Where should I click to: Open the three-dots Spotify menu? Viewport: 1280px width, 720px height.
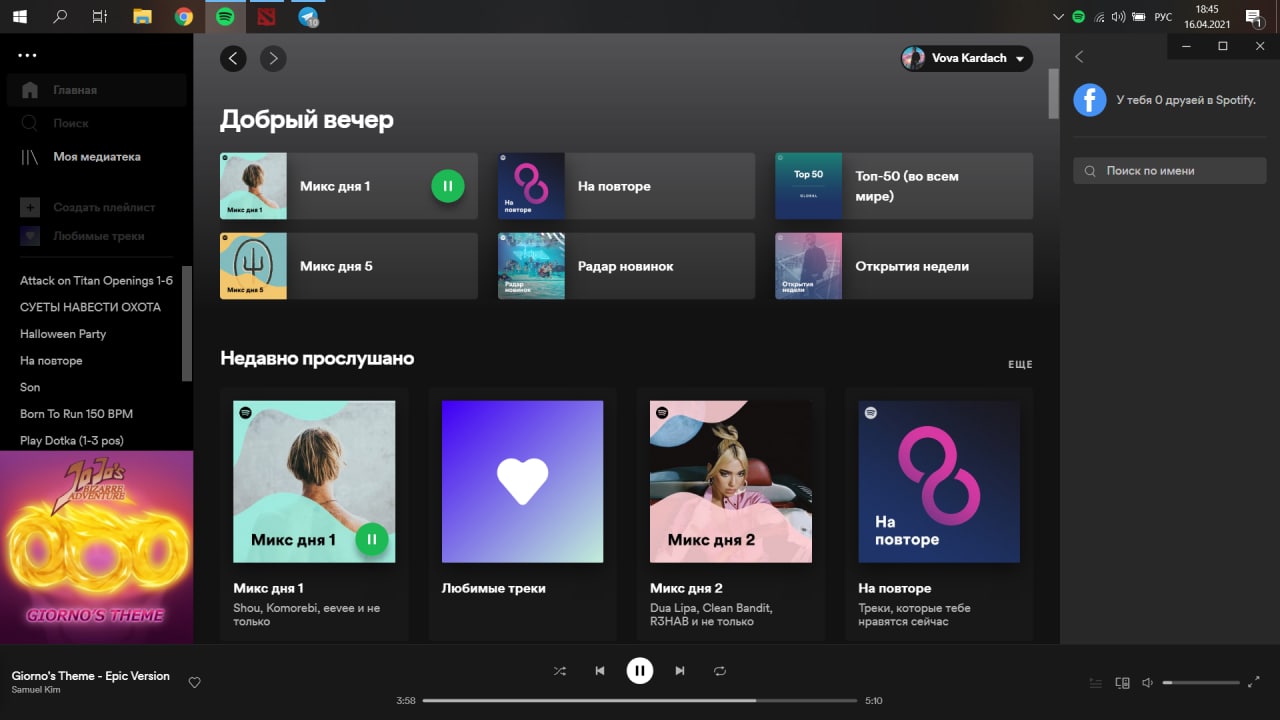point(27,56)
